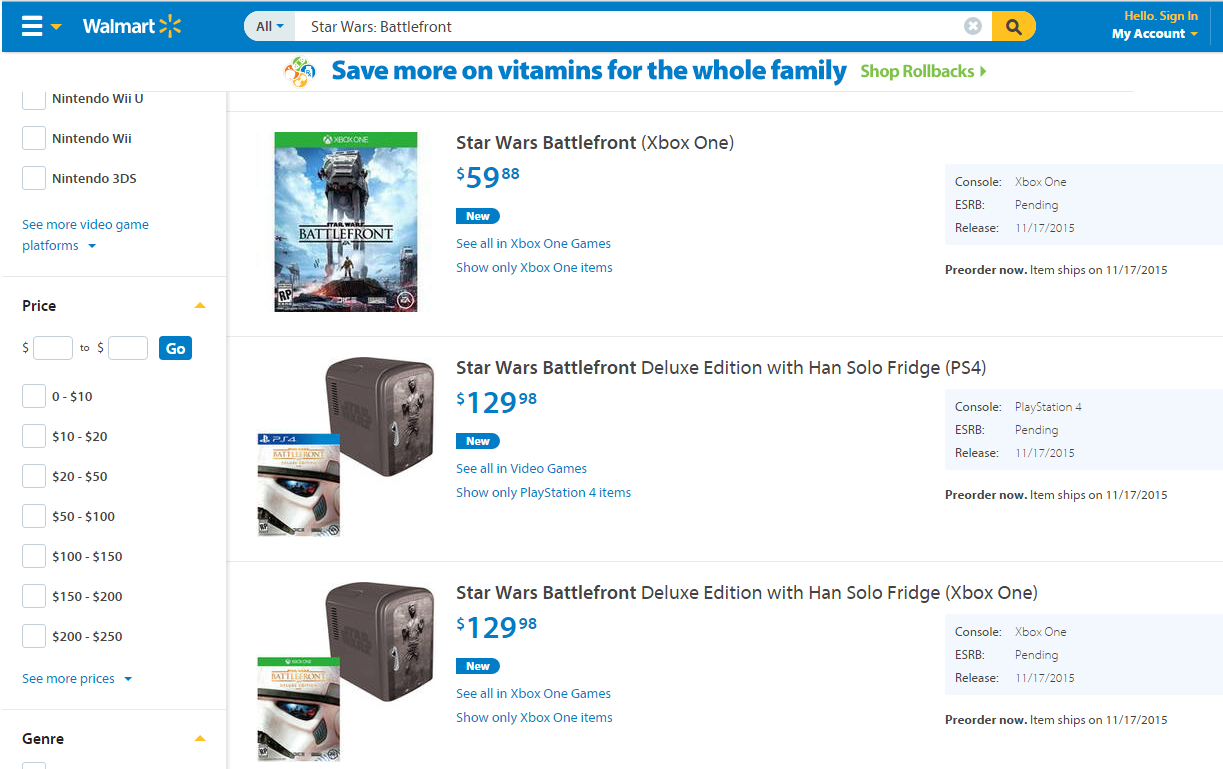Enable the $100 - $150 price filter
The image size is (1223, 769).
pos(34,557)
